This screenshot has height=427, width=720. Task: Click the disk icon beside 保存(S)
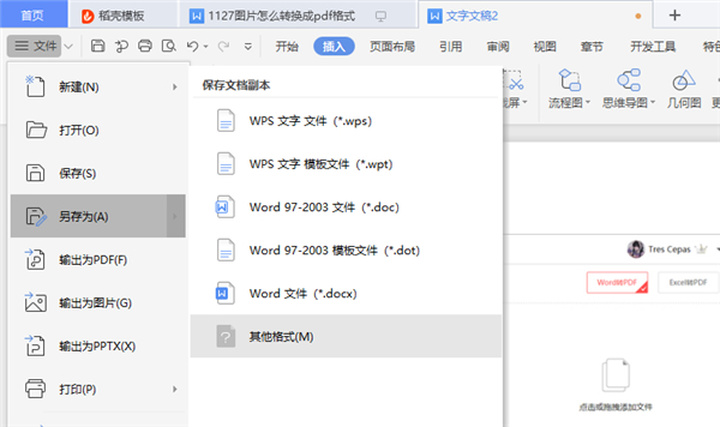(x=35, y=173)
